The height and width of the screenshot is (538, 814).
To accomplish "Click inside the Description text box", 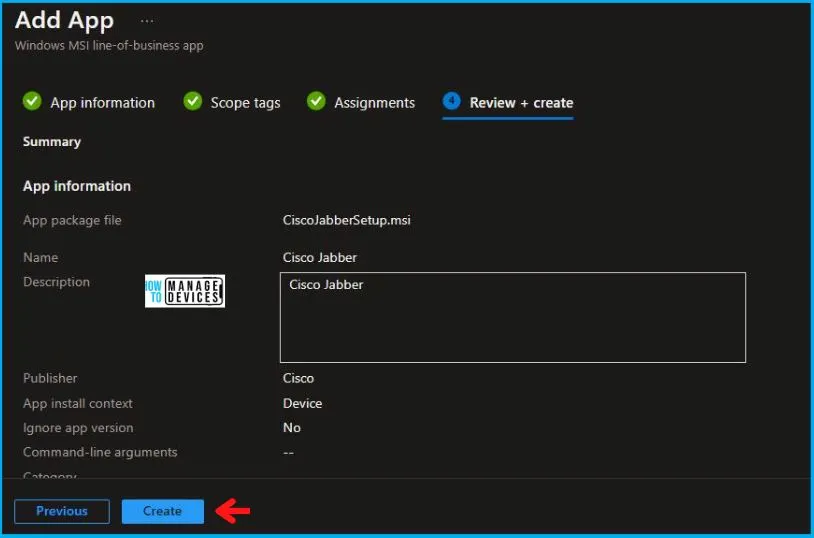I will pos(513,317).
